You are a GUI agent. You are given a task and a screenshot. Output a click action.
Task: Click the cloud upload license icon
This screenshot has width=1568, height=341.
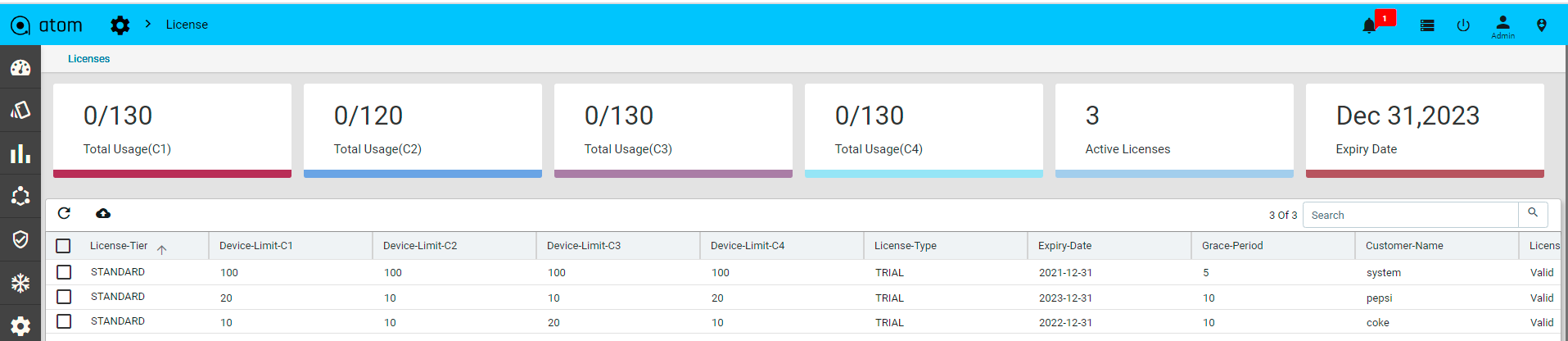[103, 213]
